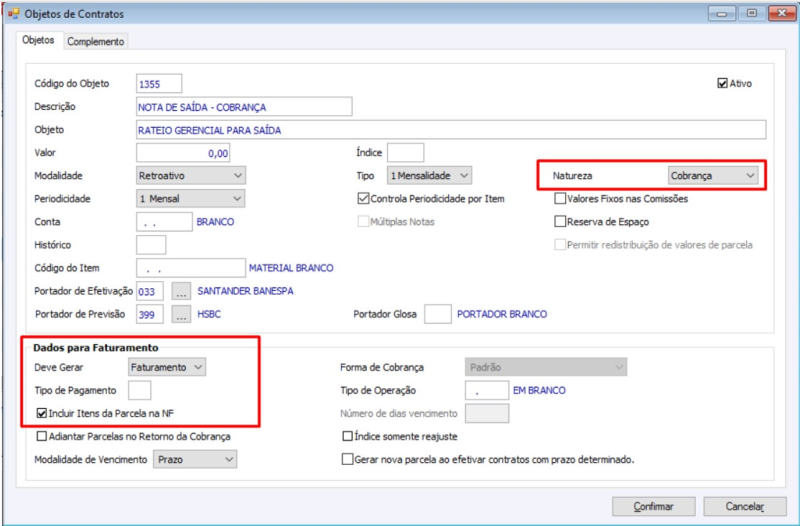Uncheck Controla Periodicidade por Item

pos(363,198)
